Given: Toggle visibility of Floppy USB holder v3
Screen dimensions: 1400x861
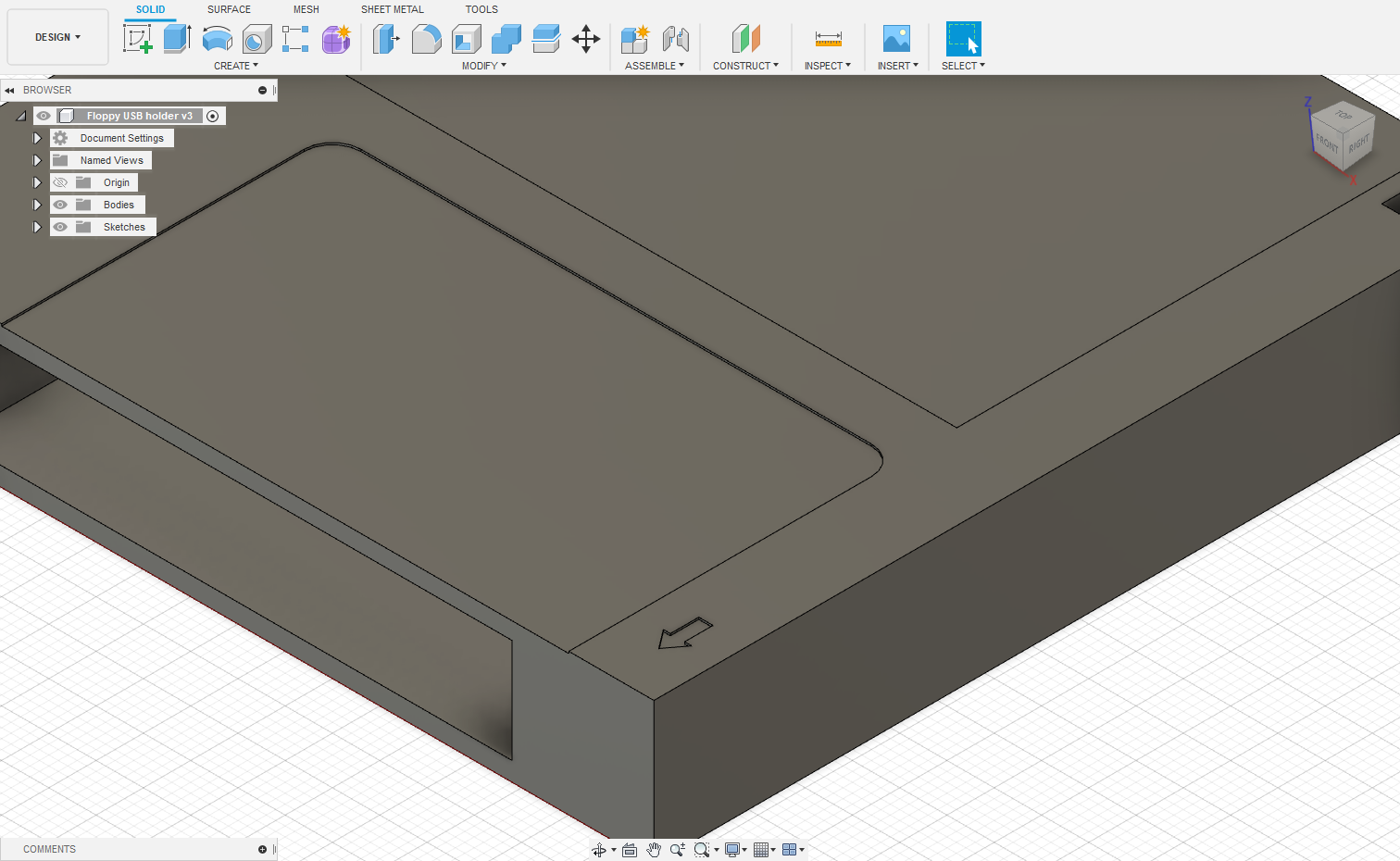Looking at the screenshot, I should [x=44, y=116].
